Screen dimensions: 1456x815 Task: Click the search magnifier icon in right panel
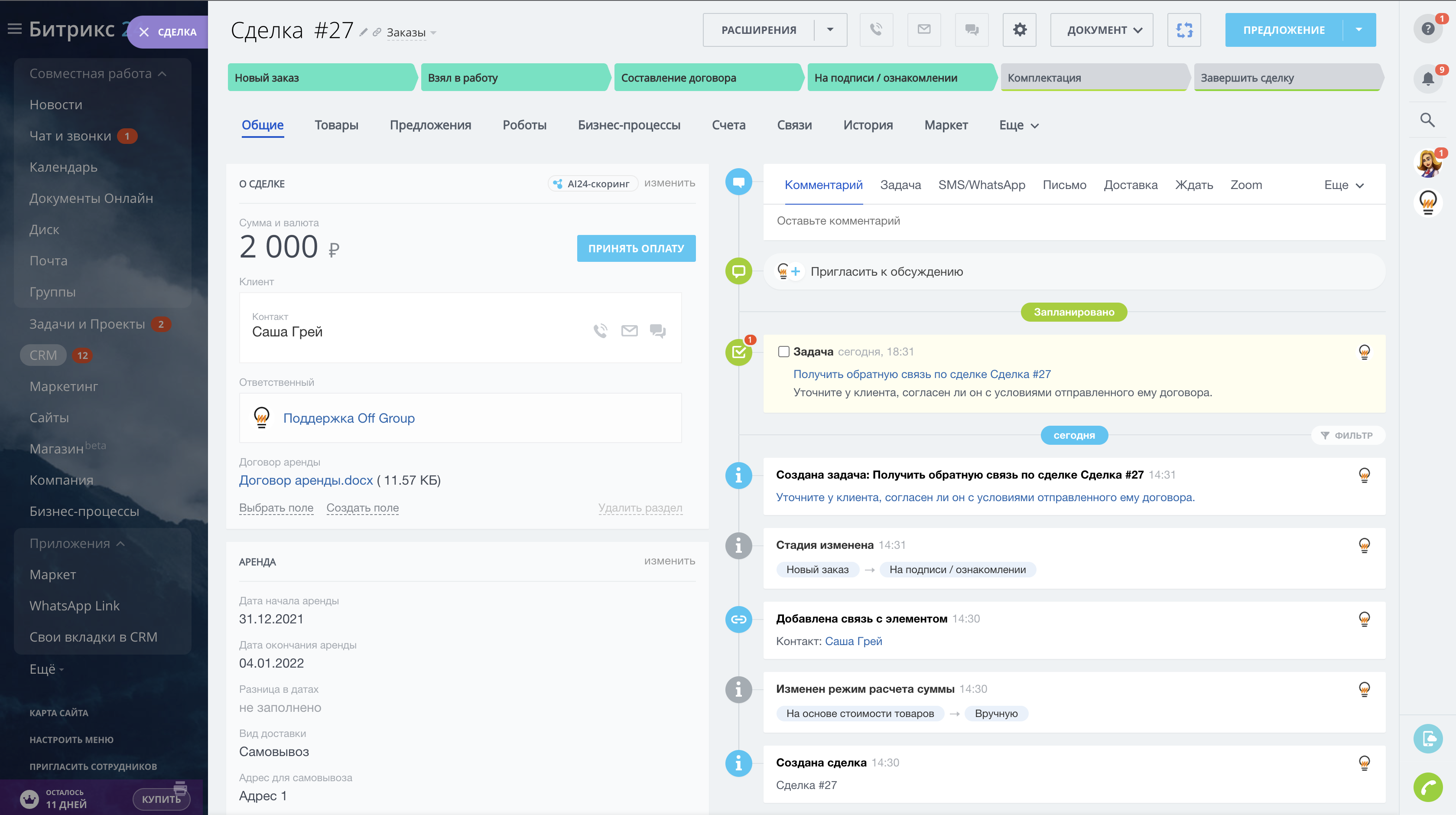[1427, 119]
